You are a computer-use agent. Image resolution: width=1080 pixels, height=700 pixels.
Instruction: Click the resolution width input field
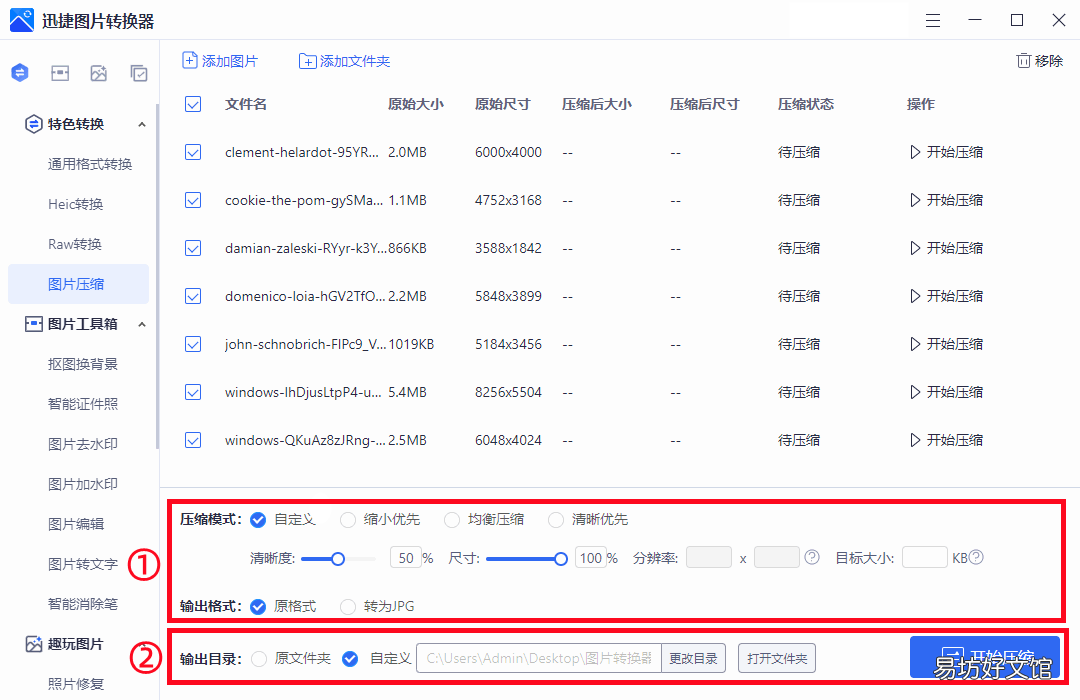pos(709,557)
